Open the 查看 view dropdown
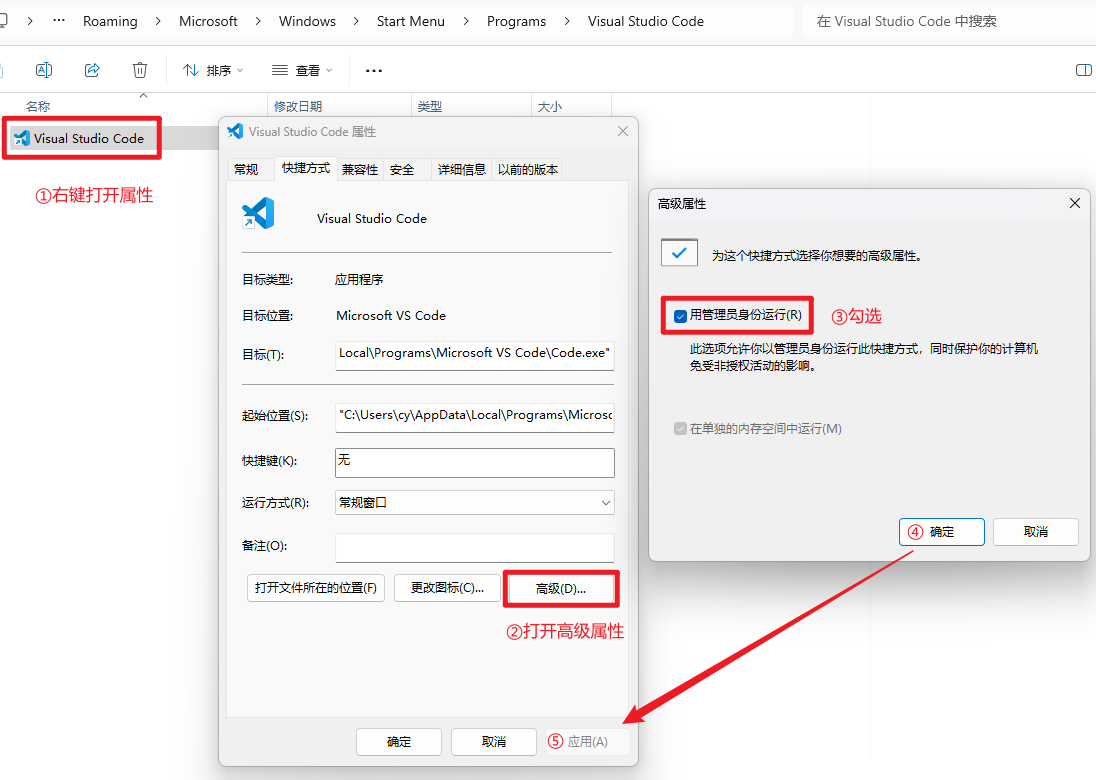The height and width of the screenshot is (780, 1096). [x=302, y=70]
